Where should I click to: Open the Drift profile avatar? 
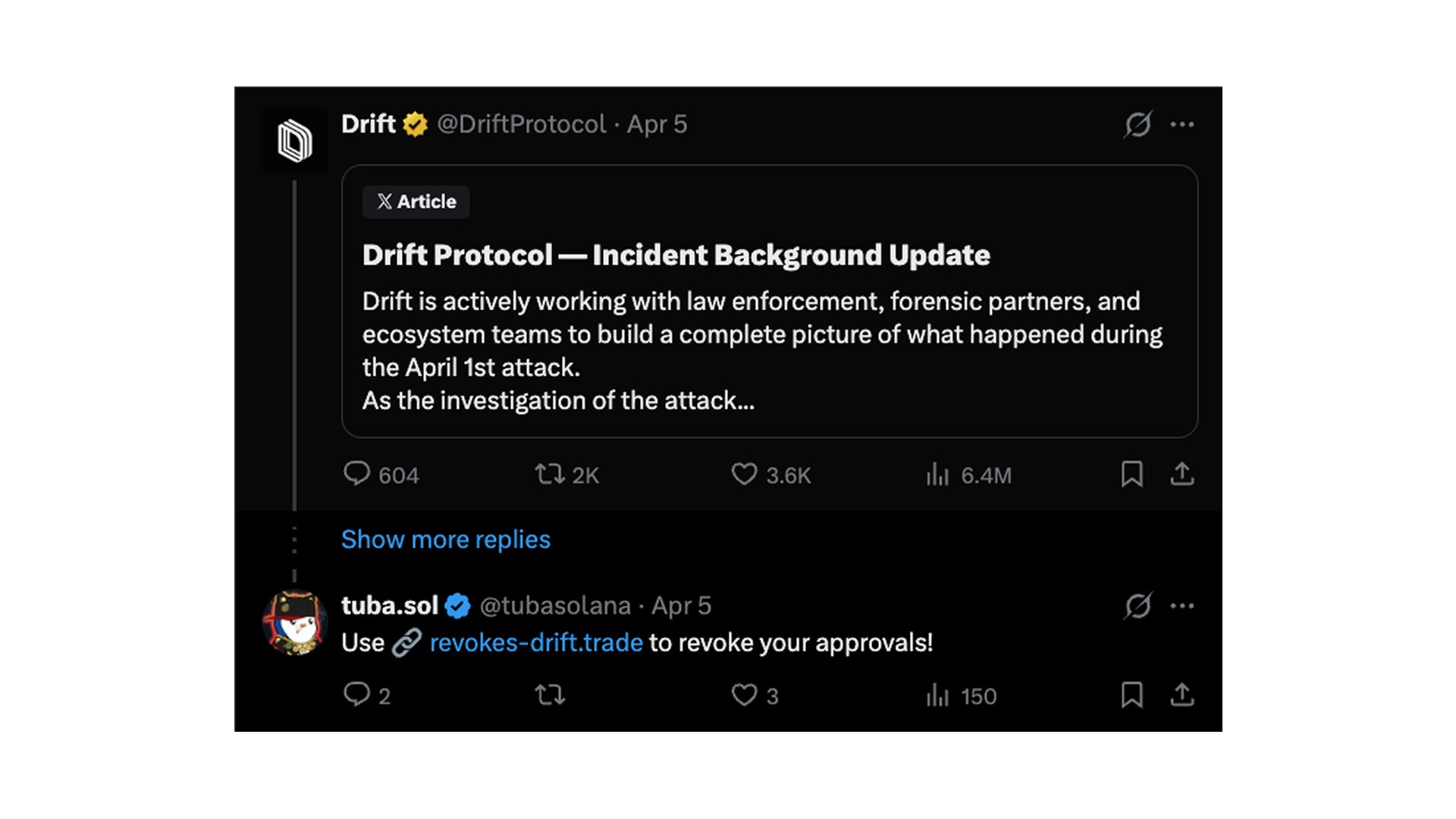pos(295,141)
